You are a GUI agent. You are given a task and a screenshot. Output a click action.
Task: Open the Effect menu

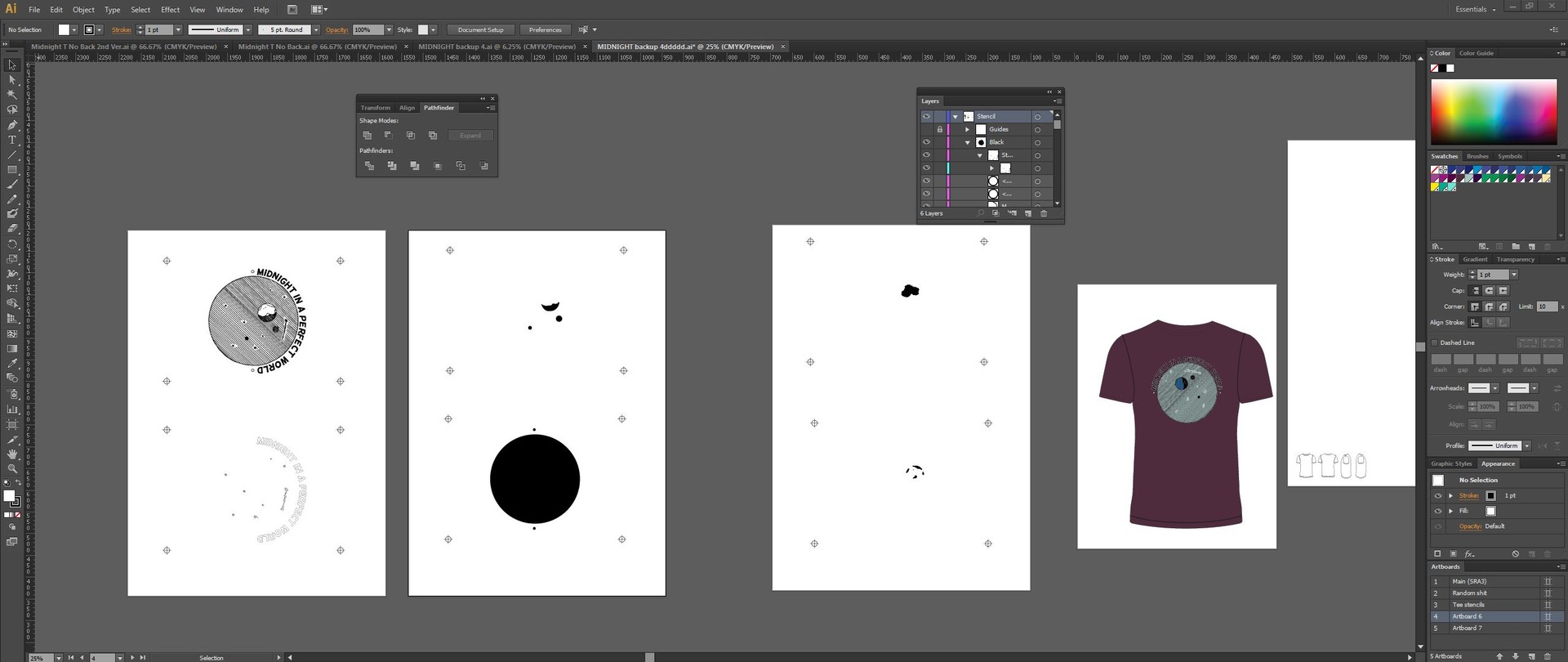[x=170, y=10]
